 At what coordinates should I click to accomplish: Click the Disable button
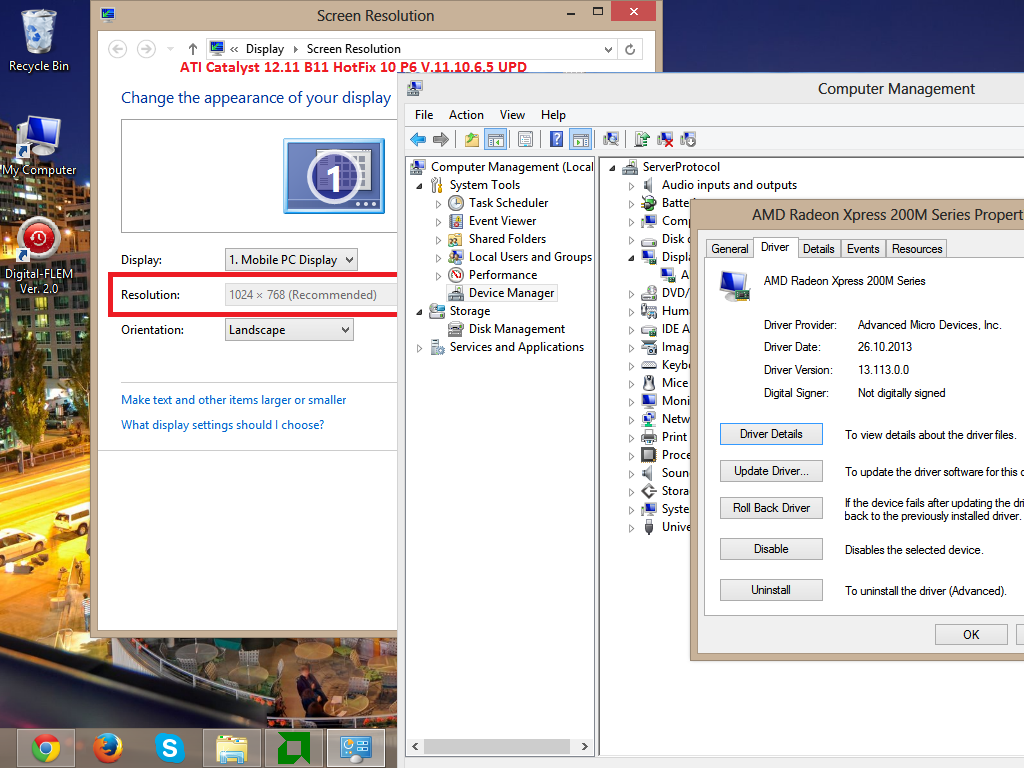point(771,549)
